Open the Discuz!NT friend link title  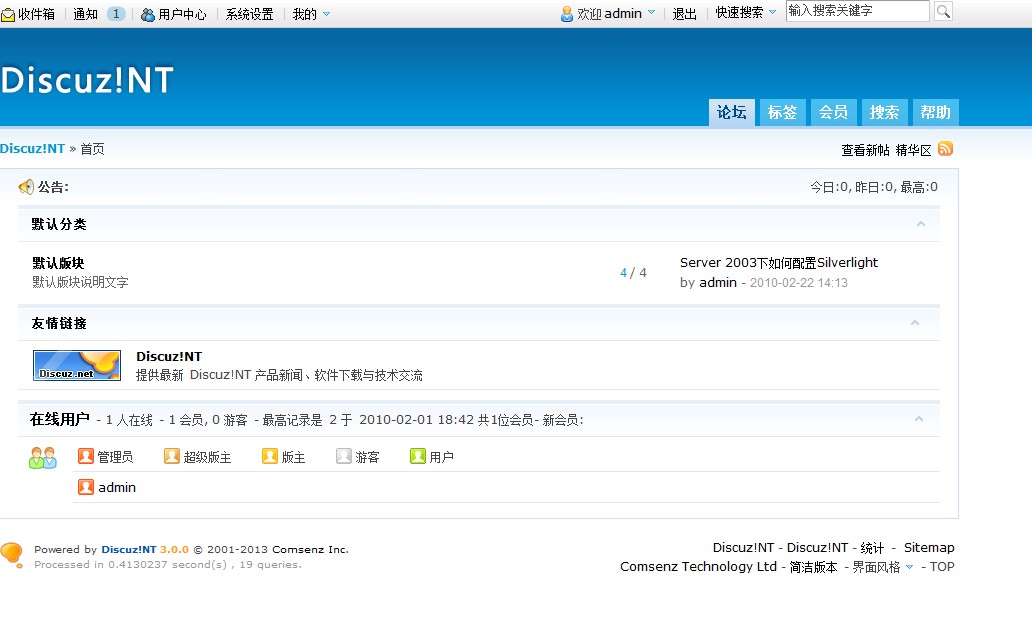coord(169,357)
